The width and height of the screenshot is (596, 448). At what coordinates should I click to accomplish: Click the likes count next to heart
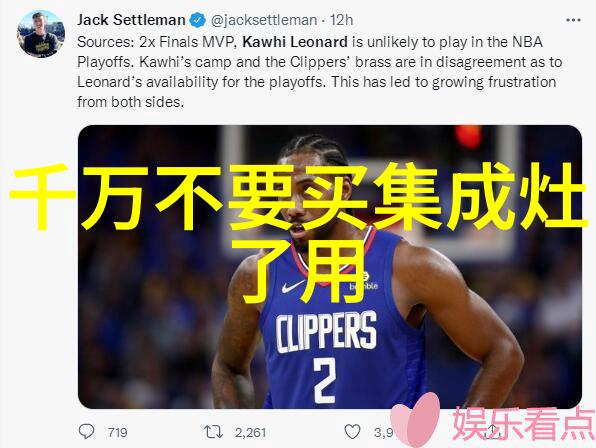click(x=383, y=432)
